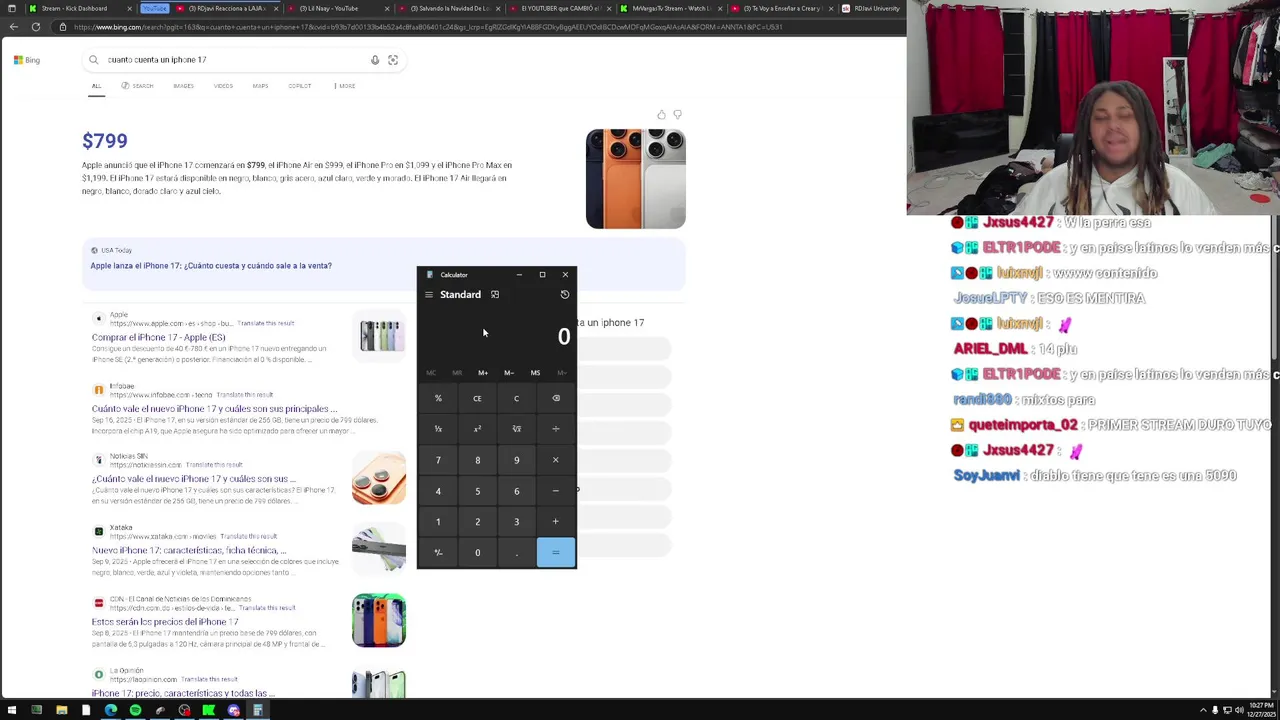Click the browser back arrow button
The image size is (1280, 720).
(x=15, y=27)
